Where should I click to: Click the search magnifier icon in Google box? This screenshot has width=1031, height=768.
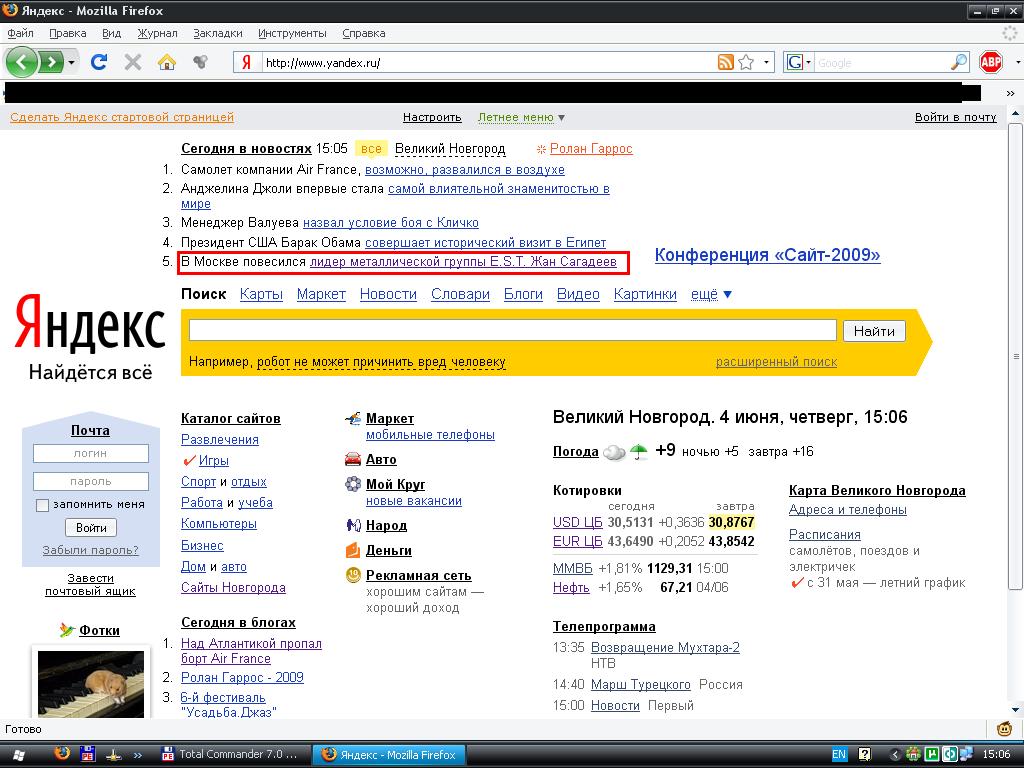(x=959, y=62)
